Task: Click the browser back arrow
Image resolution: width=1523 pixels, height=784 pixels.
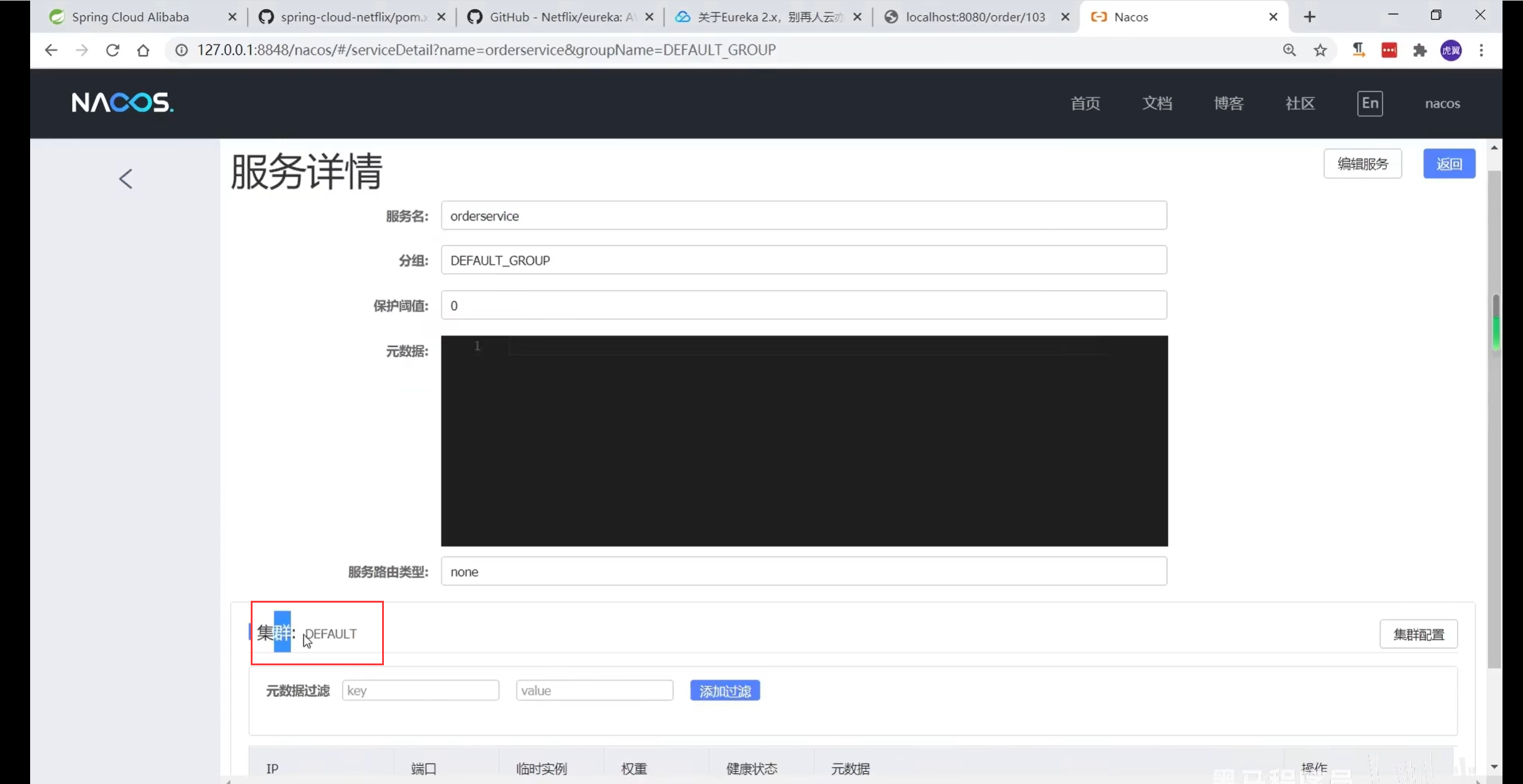Action: (x=51, y=50)
